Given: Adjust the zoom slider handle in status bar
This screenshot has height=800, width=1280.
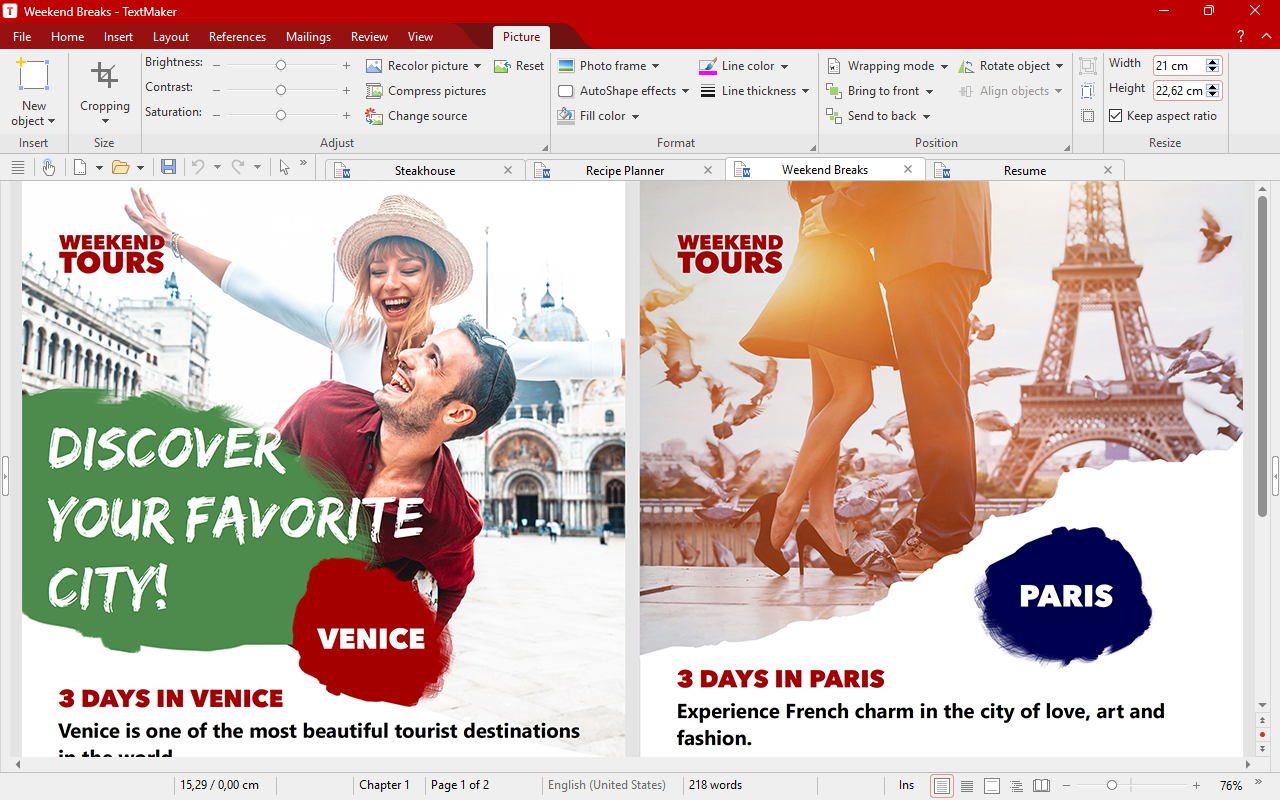Looking at the screenshot, I should tap(1111, 786).
